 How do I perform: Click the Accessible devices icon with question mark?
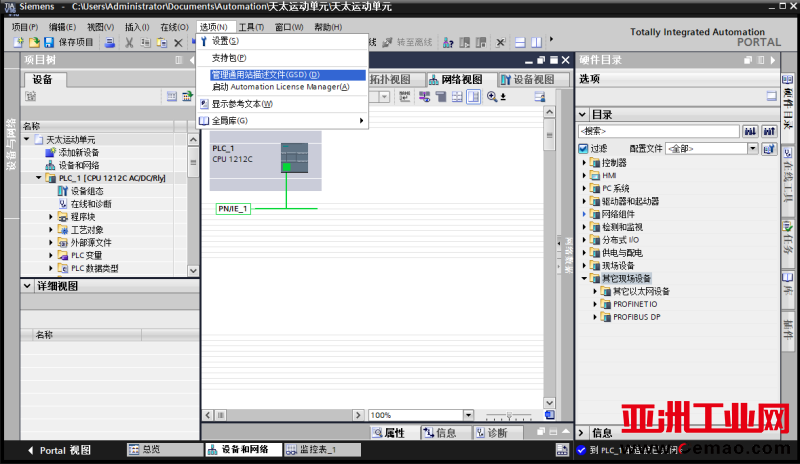click(448, 42)
